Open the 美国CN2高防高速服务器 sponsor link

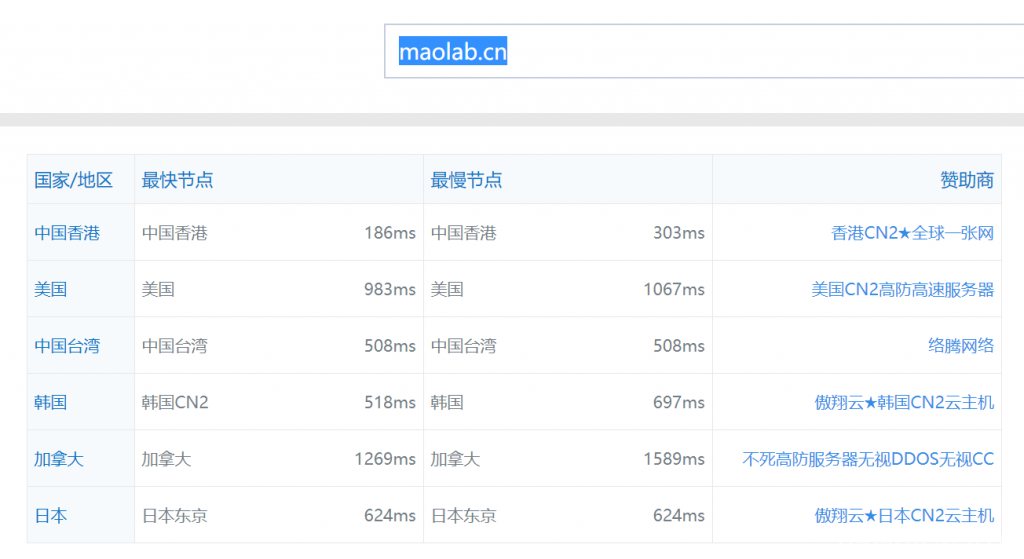click(902, 289)
